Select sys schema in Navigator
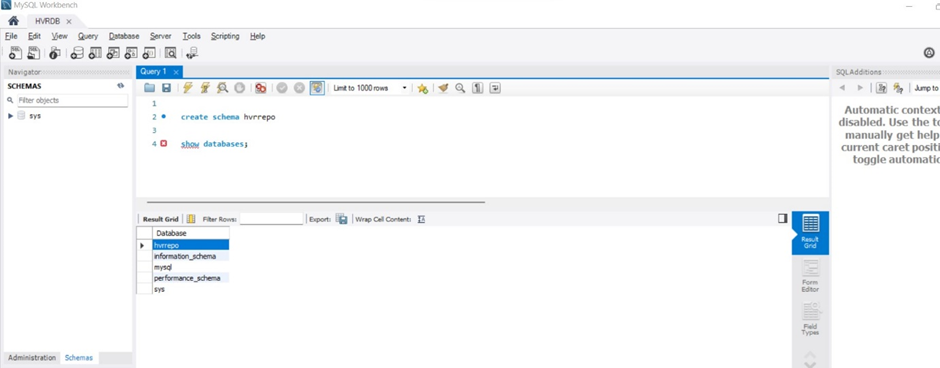The height and width of the screenshot is (368, 940). click(x=35, y=116)
